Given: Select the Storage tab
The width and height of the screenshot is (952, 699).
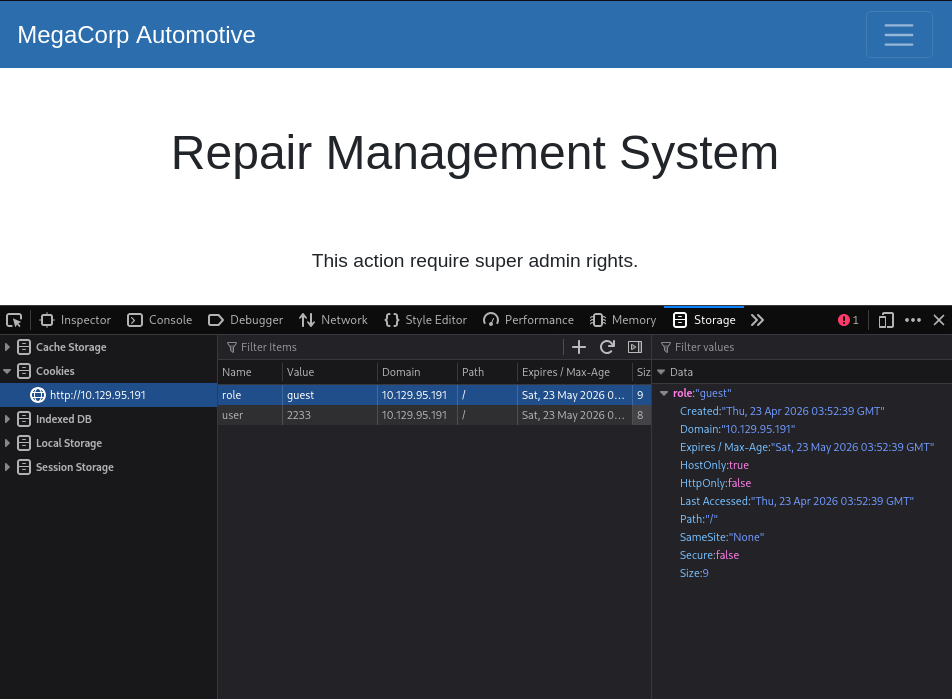Looking at the screenshot, I should point(704,320).
